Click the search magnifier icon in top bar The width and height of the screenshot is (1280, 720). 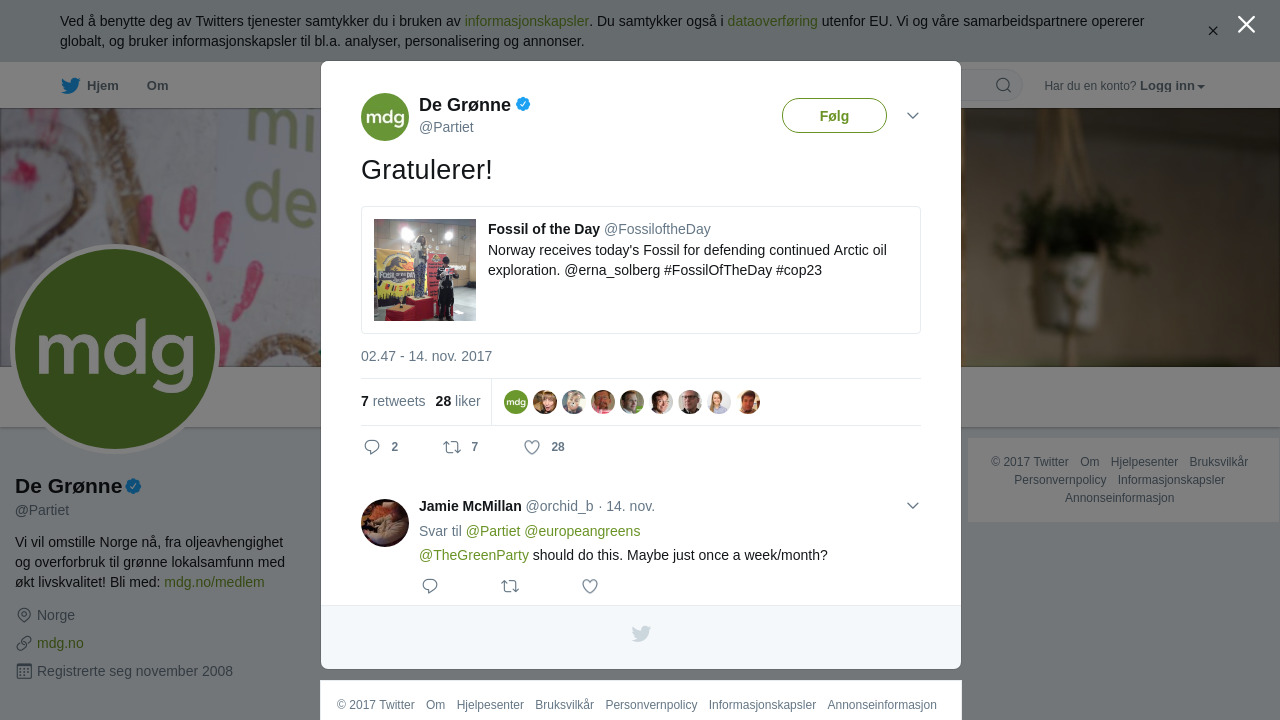click(x=1003, y=85)
